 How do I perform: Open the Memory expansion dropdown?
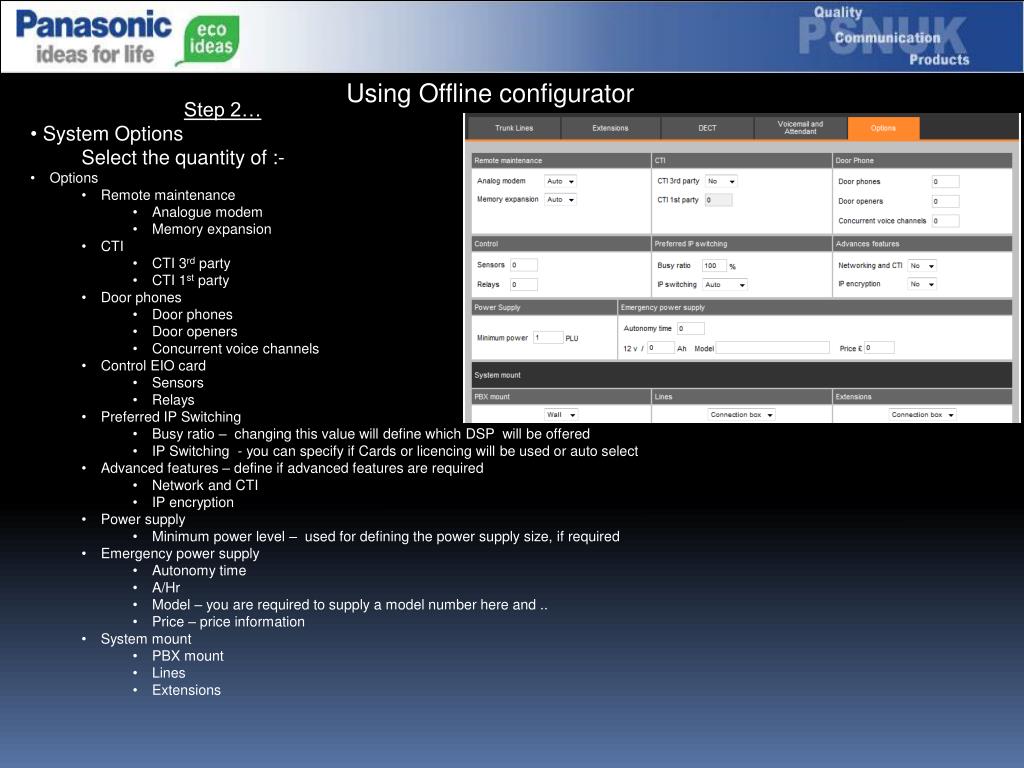(560, 200)
